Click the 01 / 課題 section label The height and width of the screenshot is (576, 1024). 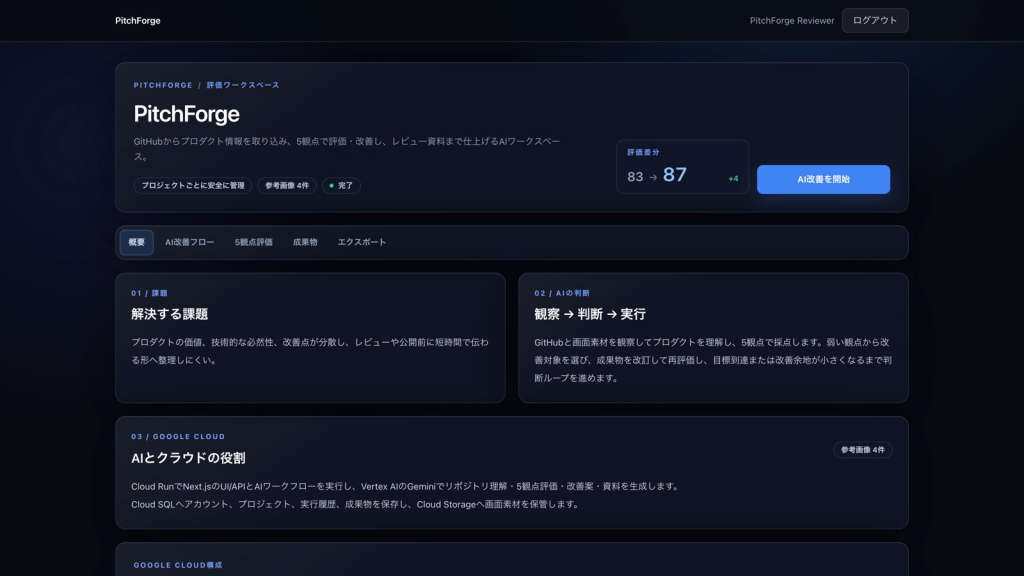pos(150,293)
